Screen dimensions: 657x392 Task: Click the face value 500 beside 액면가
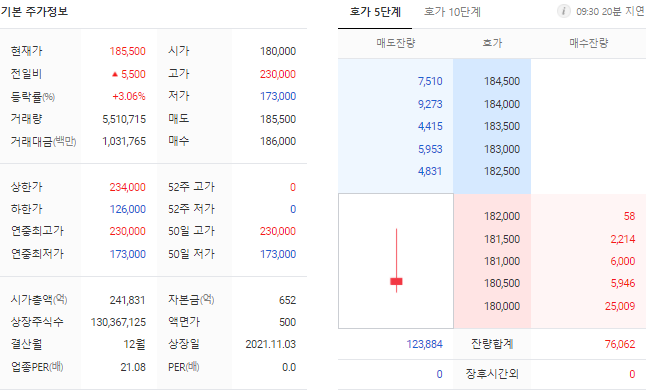[287, 322]
